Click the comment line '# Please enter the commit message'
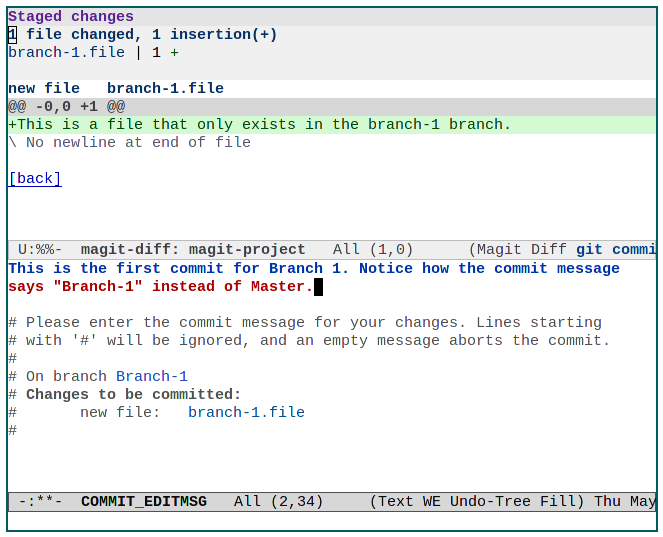 pos(305,323)
